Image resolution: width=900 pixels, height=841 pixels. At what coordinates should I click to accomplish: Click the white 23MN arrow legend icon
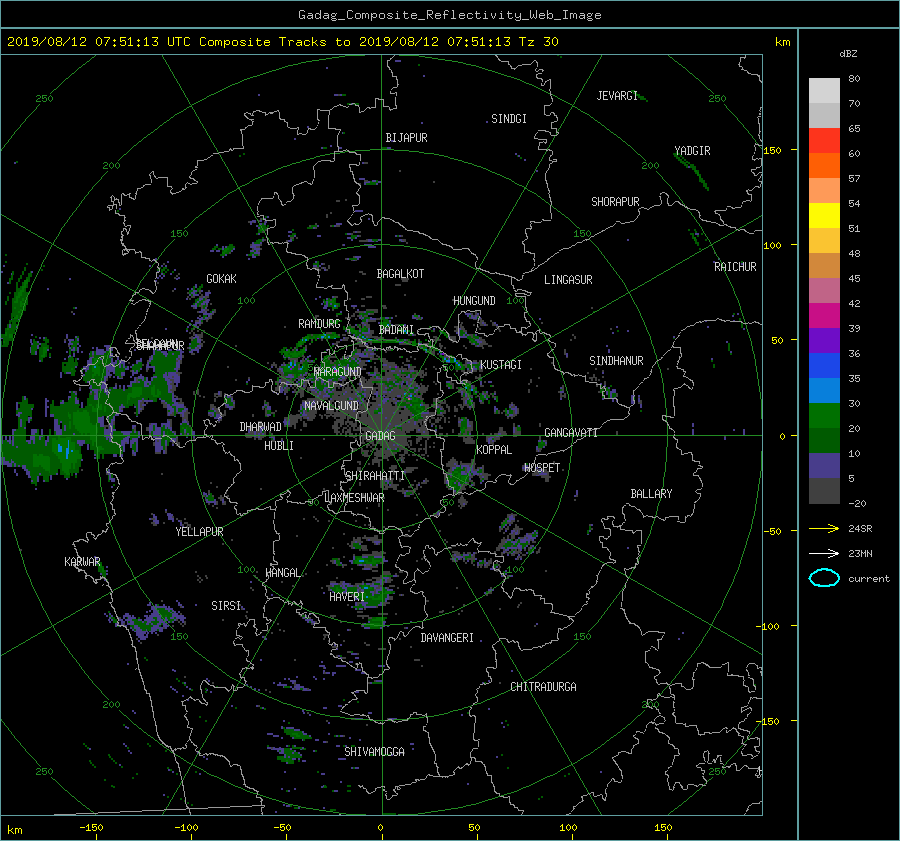pos(824,553)
